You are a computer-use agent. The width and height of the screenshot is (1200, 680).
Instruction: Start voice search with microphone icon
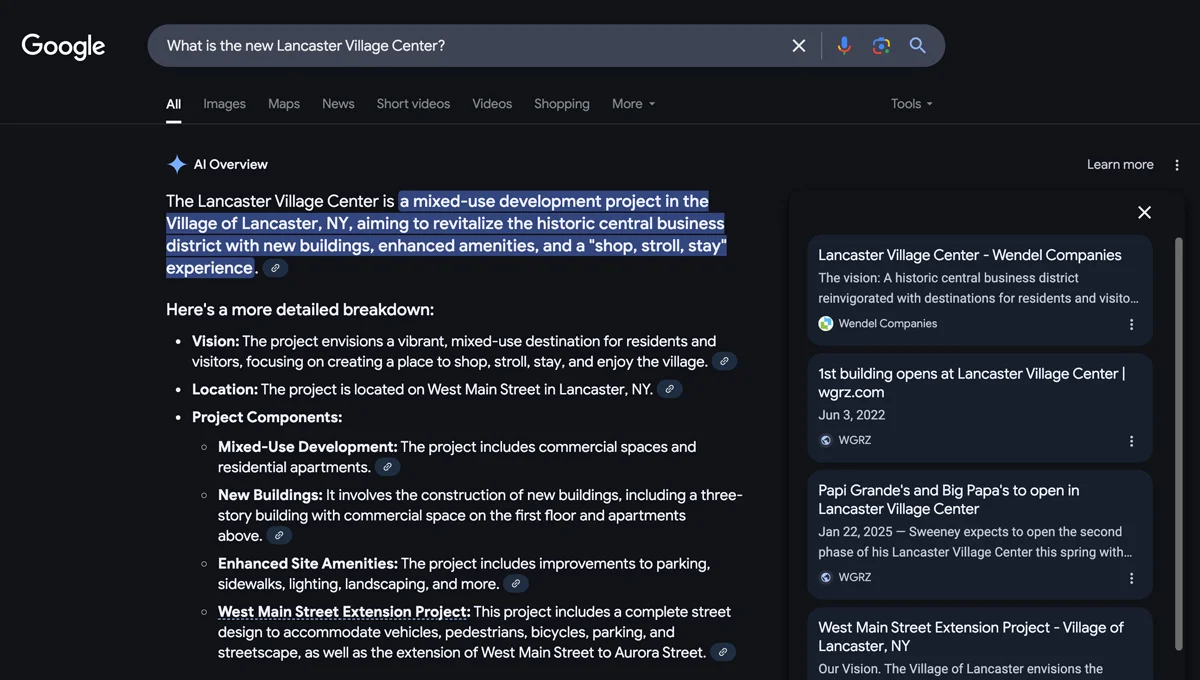(x=844, y=46)
